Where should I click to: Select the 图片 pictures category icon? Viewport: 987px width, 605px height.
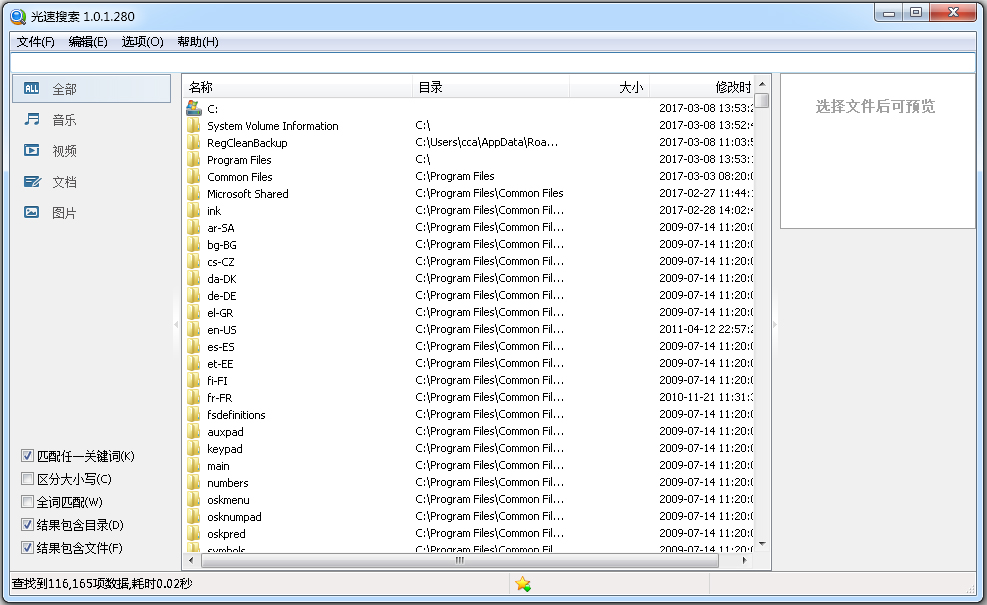point(32,213)
